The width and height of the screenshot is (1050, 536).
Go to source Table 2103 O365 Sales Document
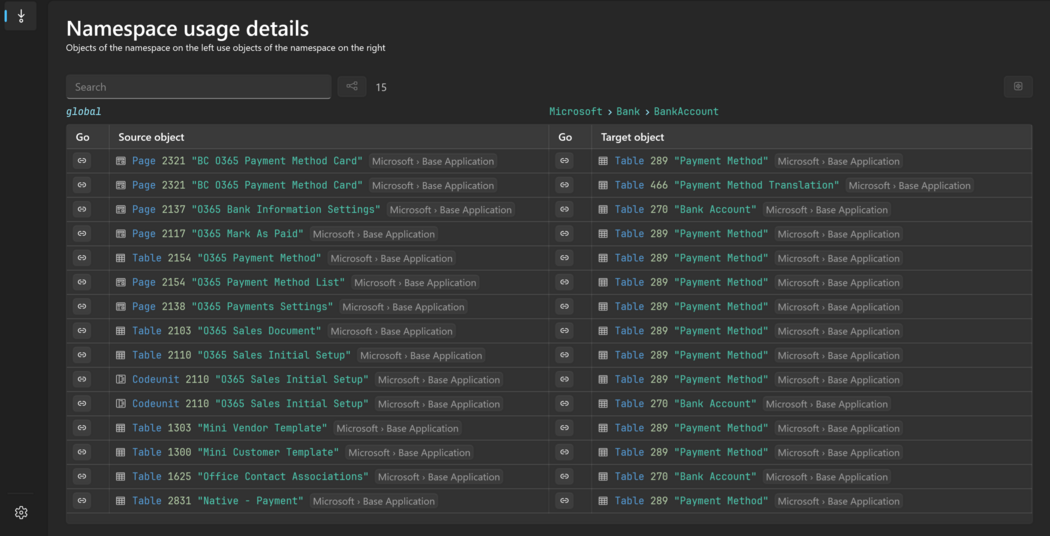(x=82, y=331)
